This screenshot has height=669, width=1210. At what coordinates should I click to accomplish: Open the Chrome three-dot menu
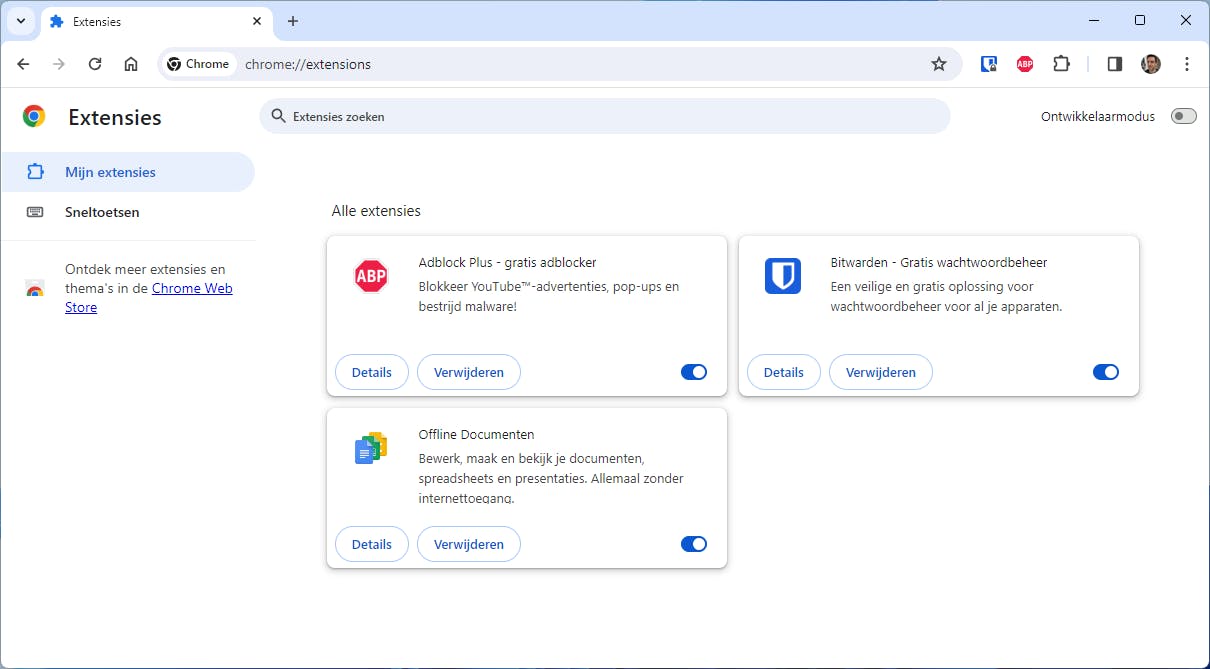(x=1186, y=63)
